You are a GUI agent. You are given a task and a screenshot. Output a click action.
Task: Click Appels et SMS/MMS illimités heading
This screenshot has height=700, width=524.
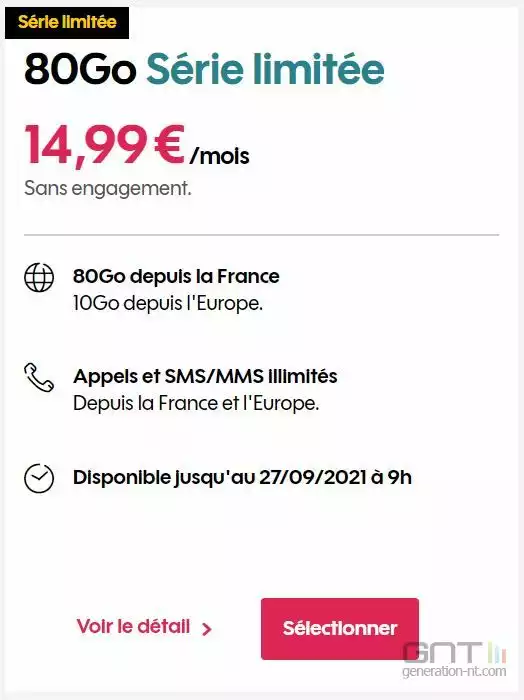(x=205, y=376)
